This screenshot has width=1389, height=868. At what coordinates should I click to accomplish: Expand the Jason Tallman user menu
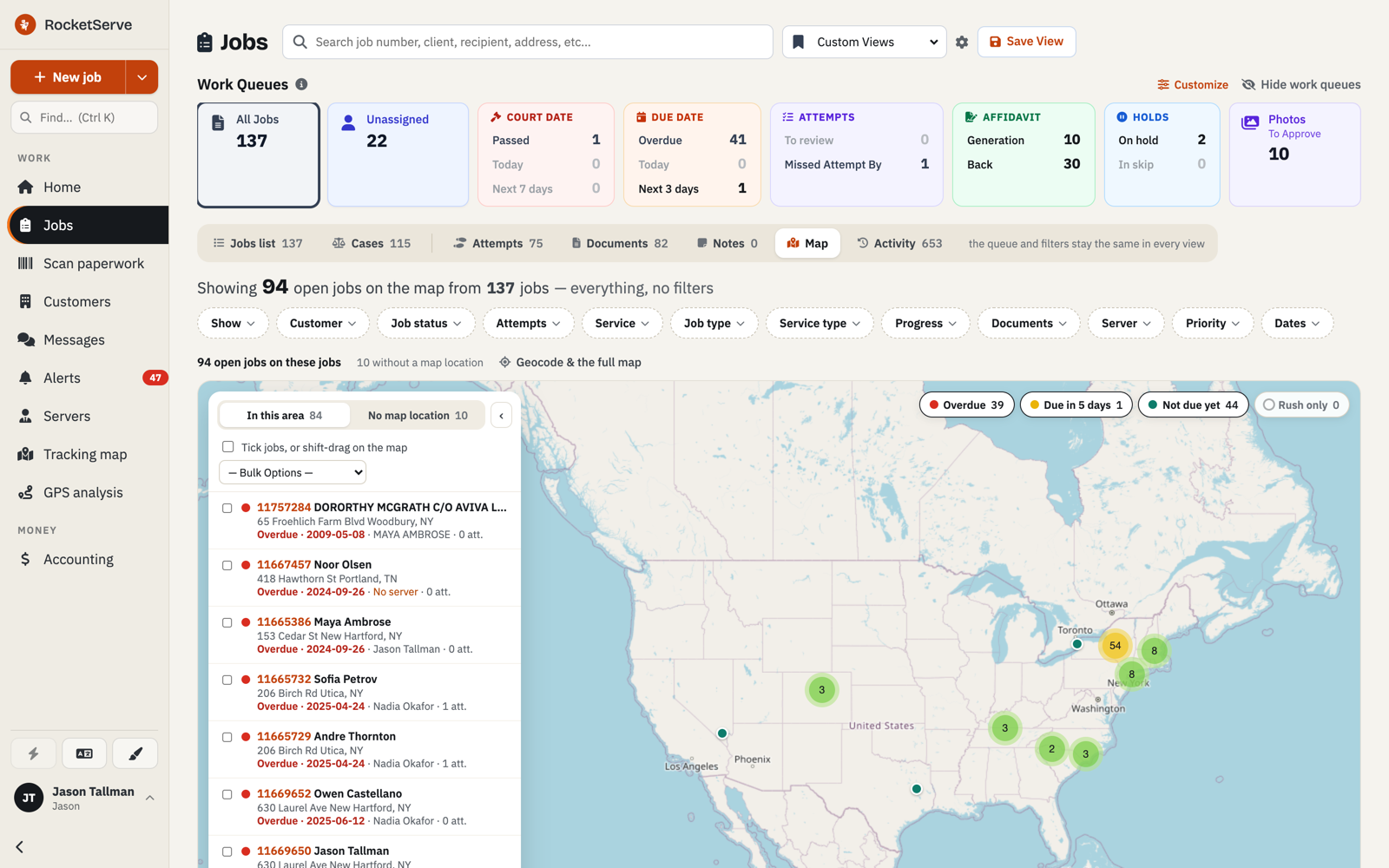(x=84, y=798)
